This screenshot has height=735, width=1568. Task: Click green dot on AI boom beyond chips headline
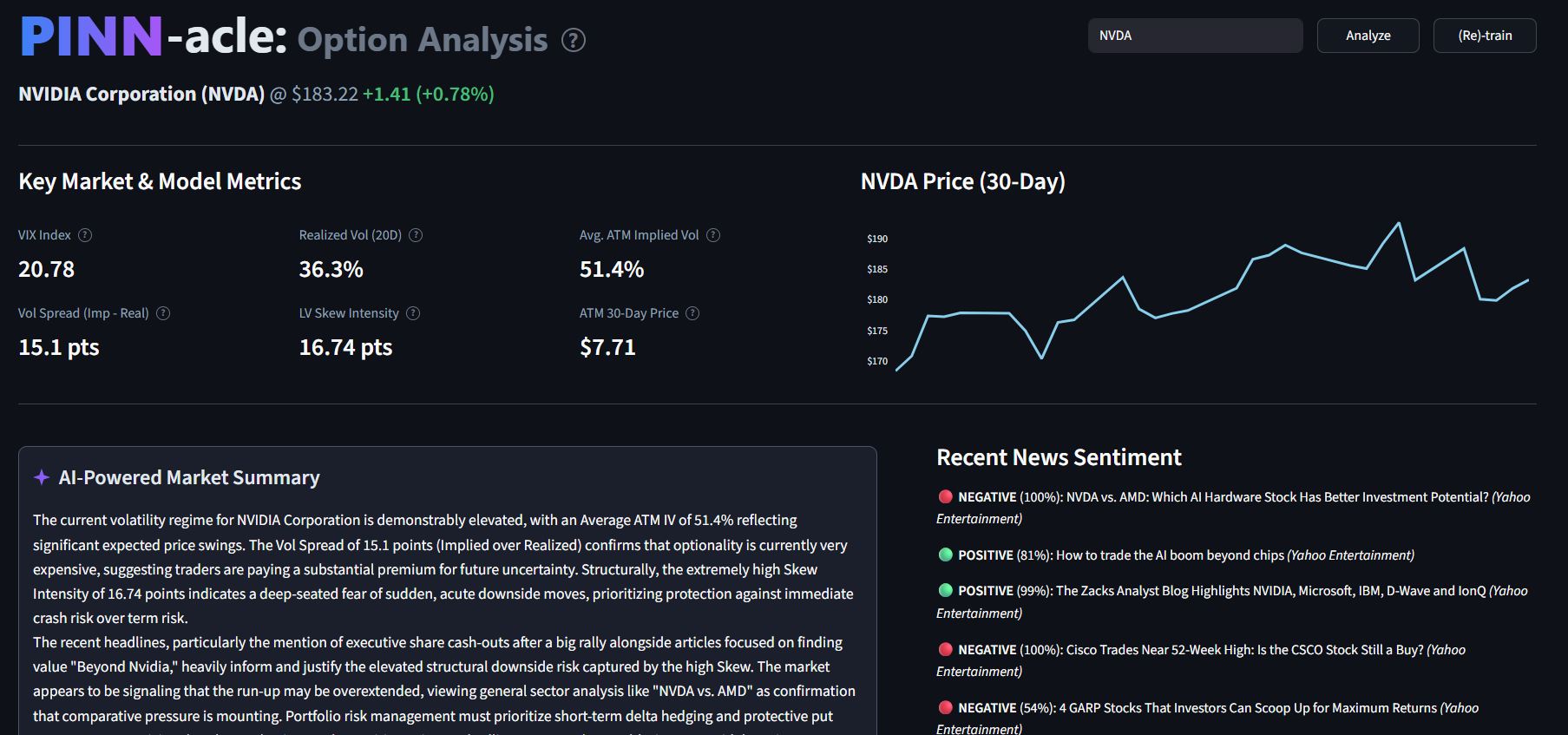(946, 555)
